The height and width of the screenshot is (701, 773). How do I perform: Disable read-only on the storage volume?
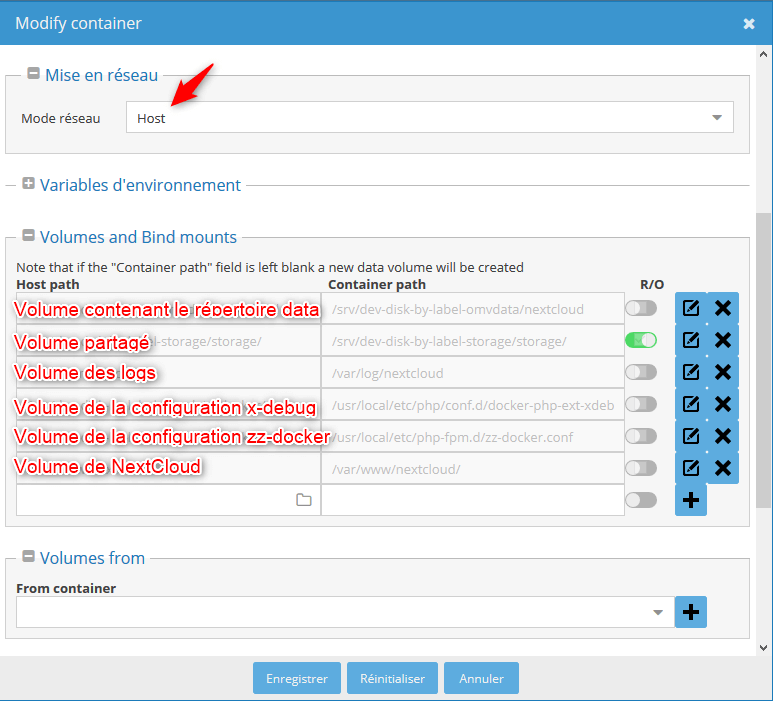point(641,340)
